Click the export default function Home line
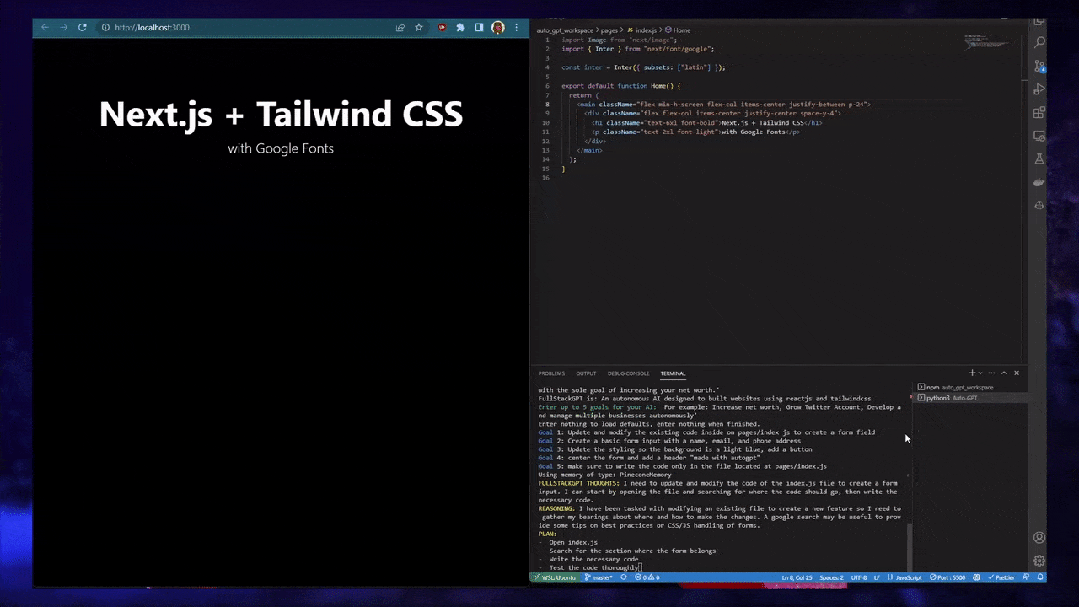Screen dimensions: 1079x607 [620, 86]
